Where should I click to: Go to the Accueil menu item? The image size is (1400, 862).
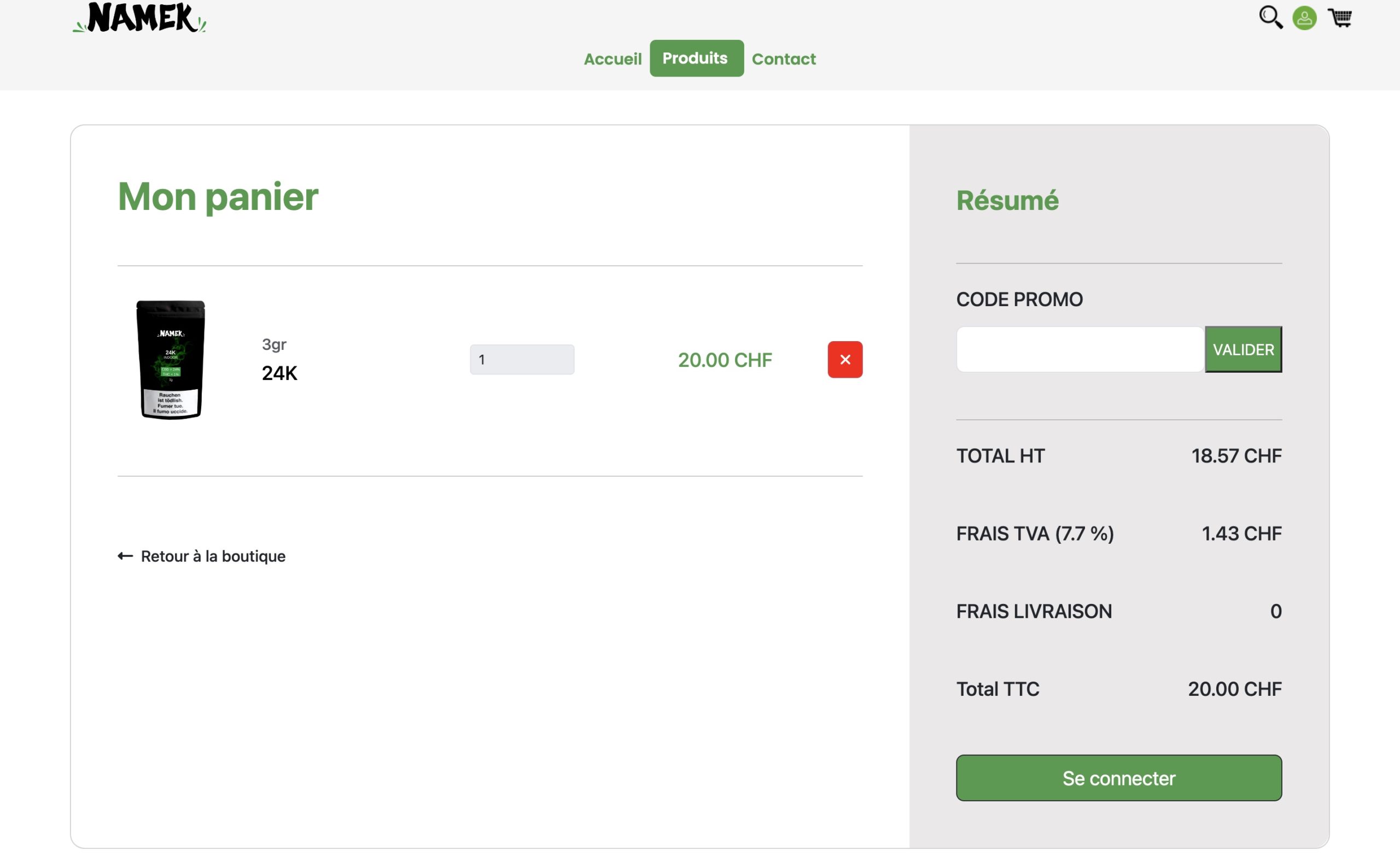pos(612,58)
